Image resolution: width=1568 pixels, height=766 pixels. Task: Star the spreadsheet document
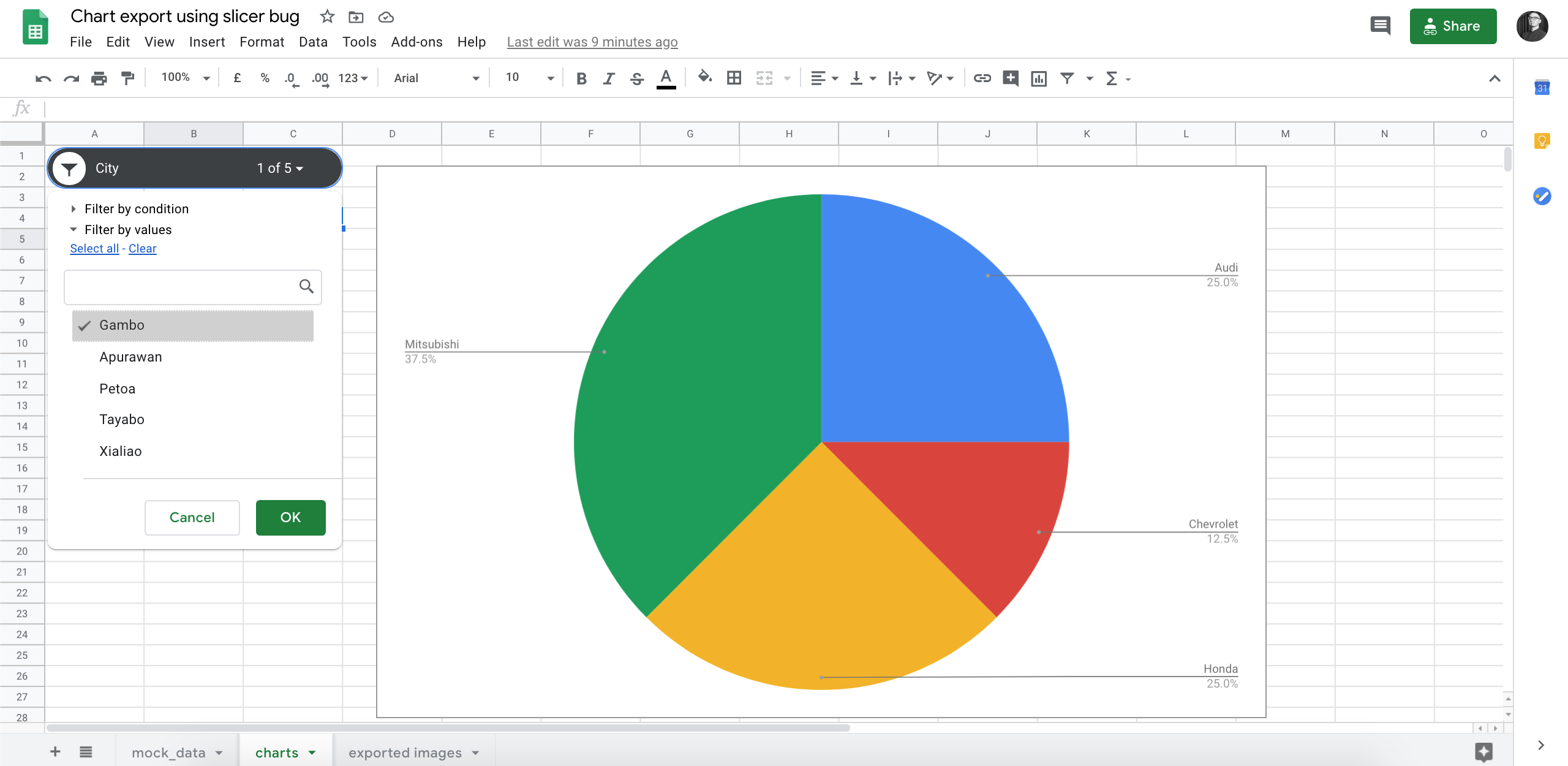pos(327,17)
